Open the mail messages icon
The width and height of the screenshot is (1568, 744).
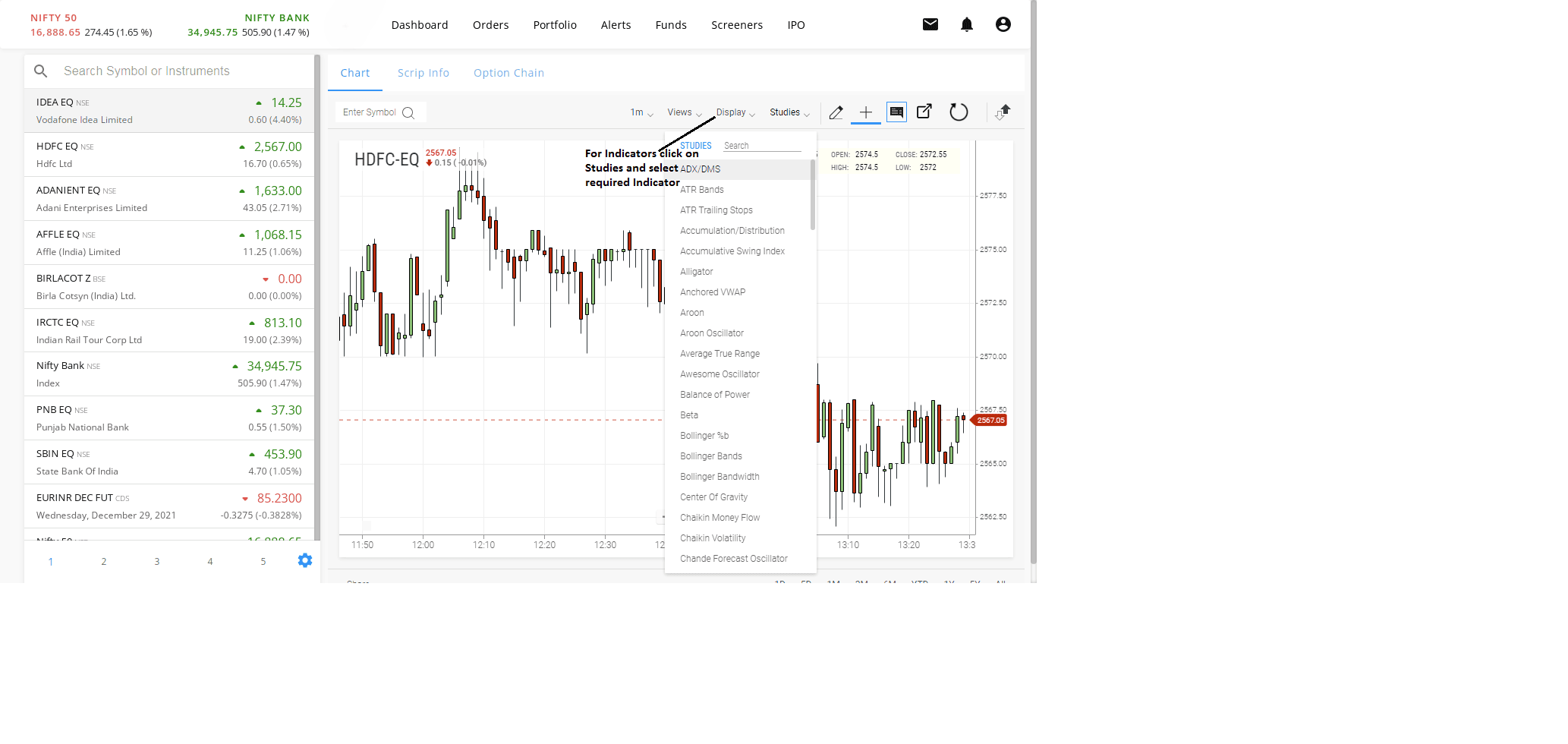click(930, 24)
